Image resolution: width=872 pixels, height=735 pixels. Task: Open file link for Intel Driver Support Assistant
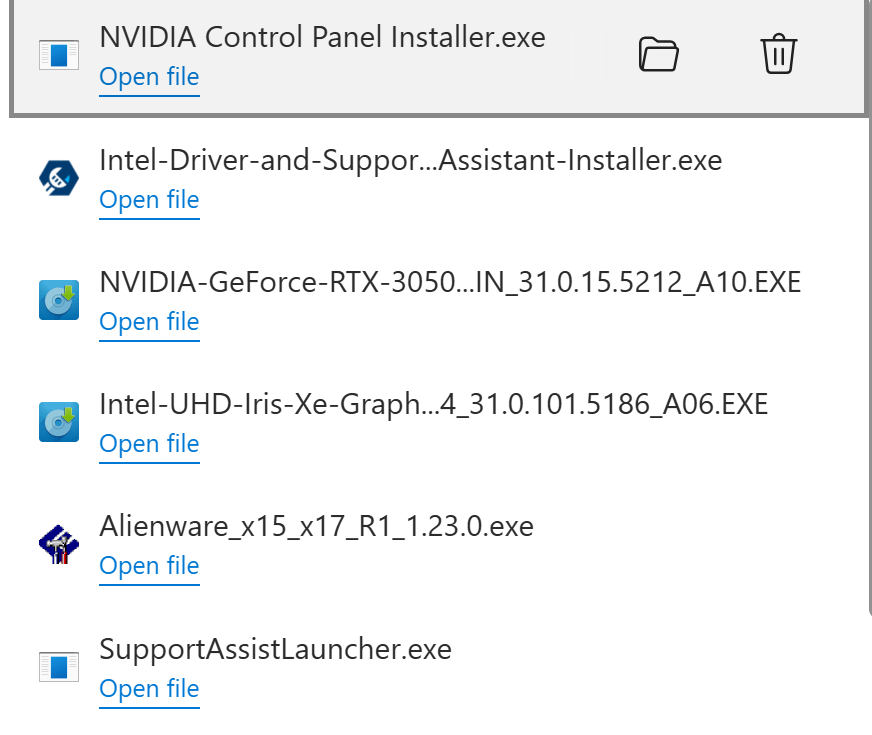(150, 200)
